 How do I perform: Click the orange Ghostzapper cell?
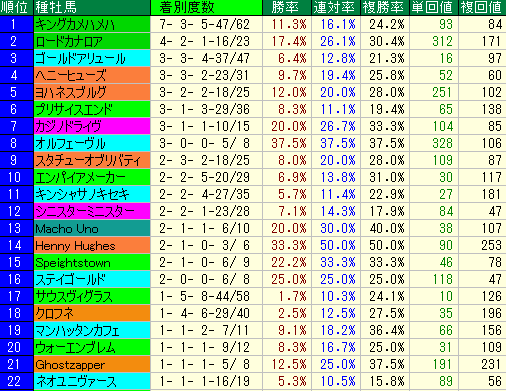click(x=92, y=364)
